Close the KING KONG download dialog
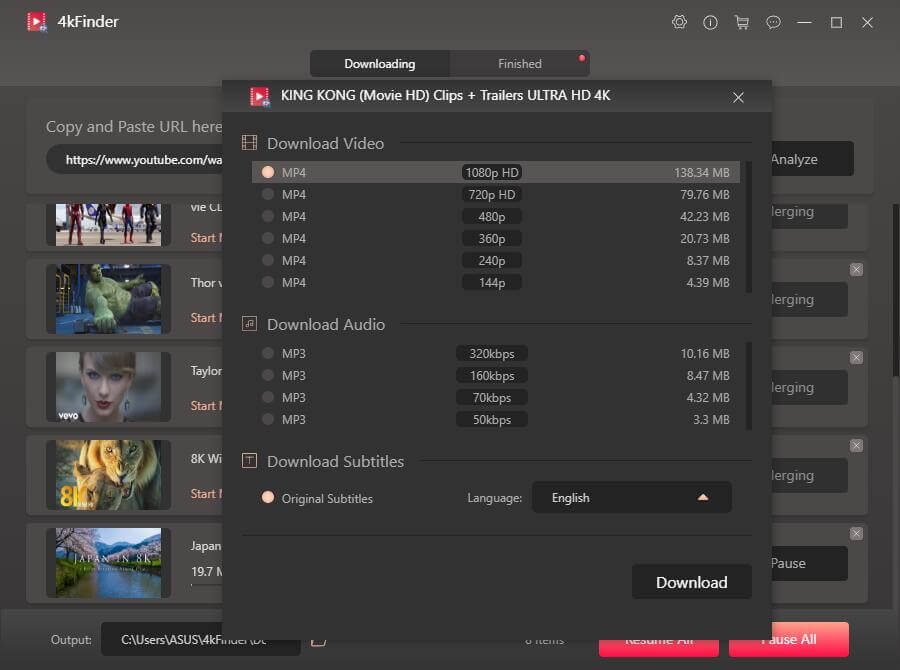Screen dimensions: 900x670 [738, 97]
